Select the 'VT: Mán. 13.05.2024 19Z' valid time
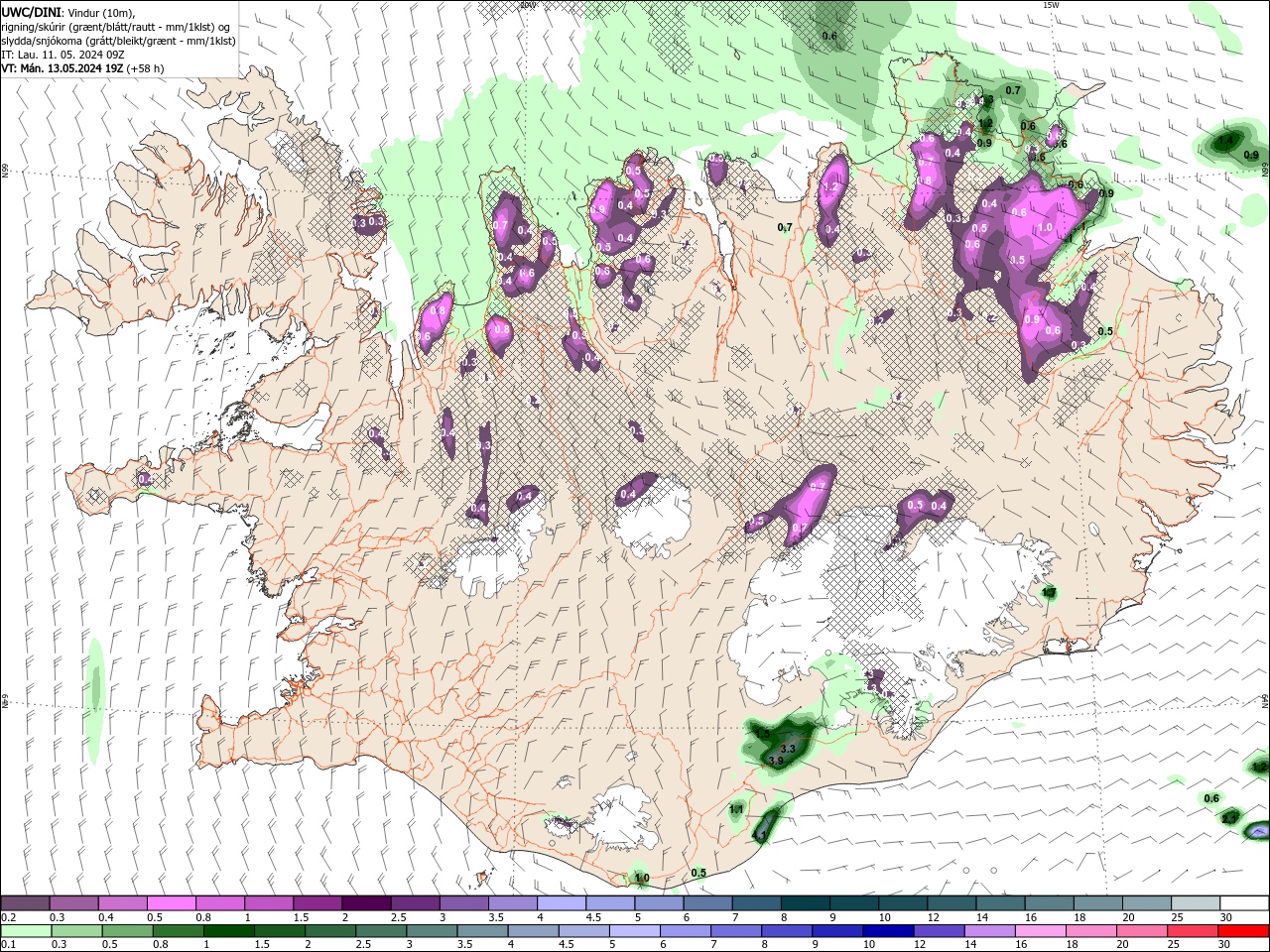The width and height of the screenshot is (1270, 952). pyautogui.click(x=62, y=68)
